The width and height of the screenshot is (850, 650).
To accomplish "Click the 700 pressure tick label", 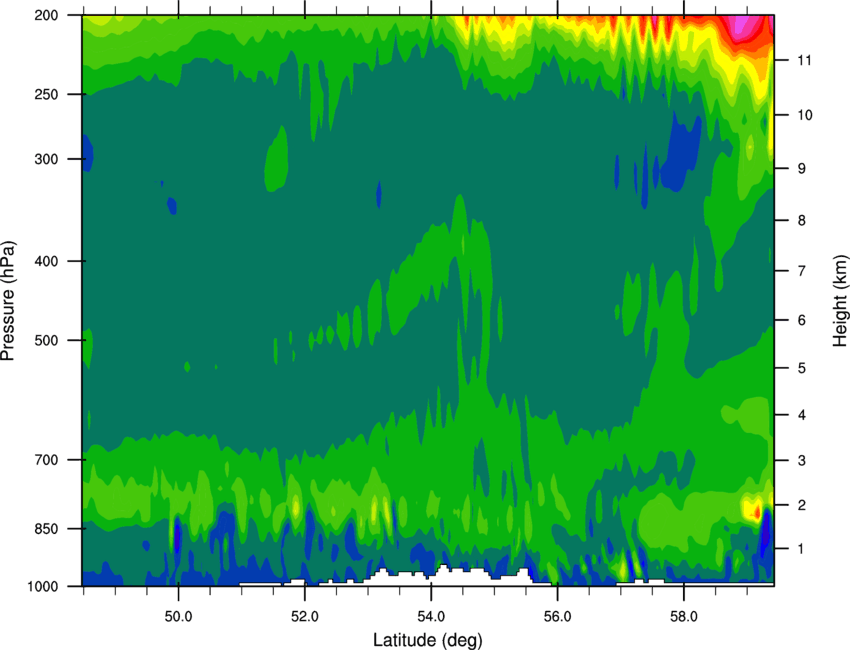I will [x=46, y=460].
